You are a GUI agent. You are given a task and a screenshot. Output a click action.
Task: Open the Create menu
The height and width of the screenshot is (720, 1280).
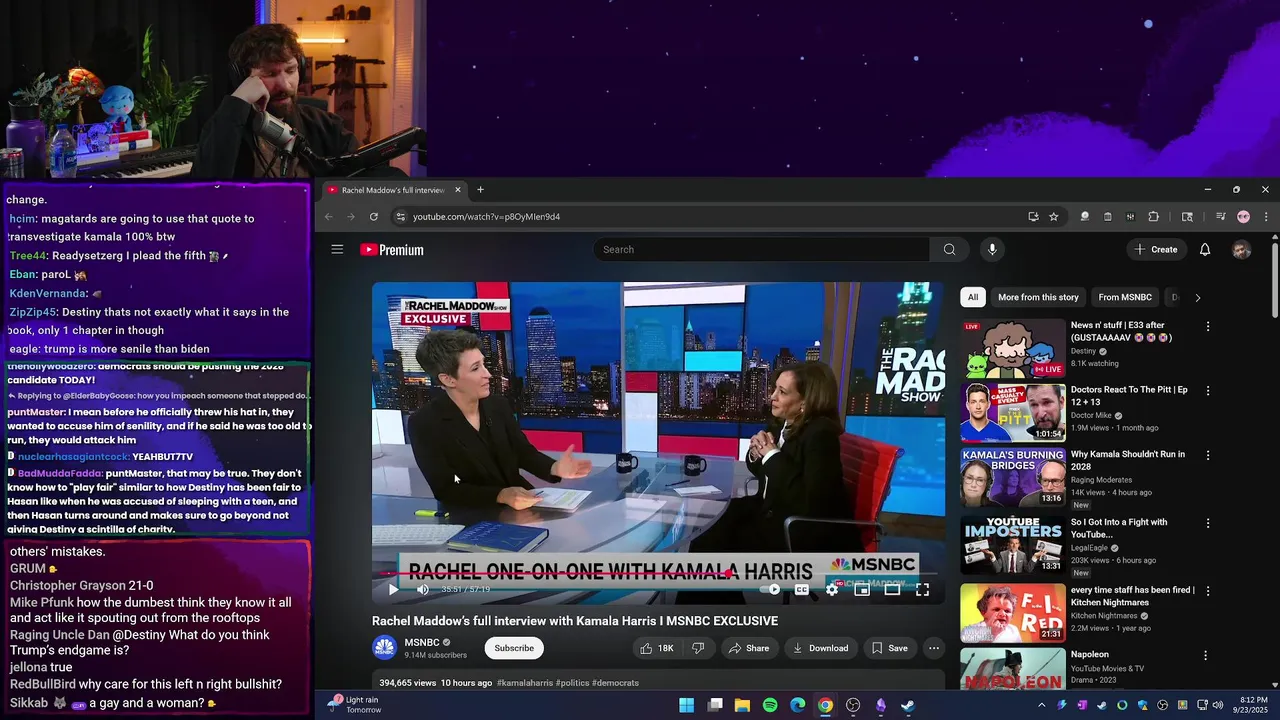tap(1156, 249)
